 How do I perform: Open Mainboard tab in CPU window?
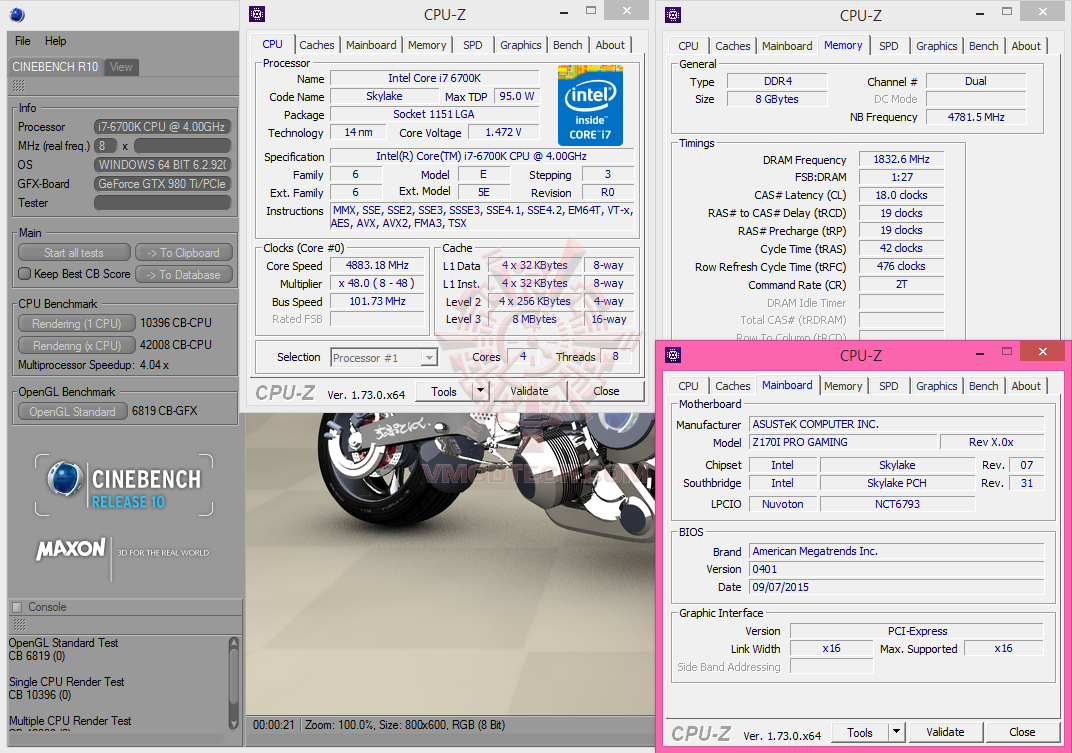coord(371,45)
